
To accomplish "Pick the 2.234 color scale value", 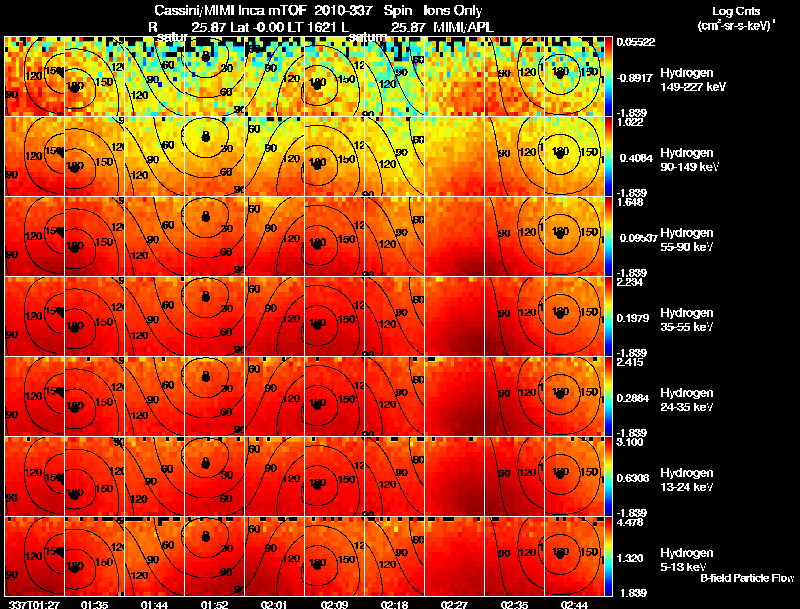I will (630, 283).
